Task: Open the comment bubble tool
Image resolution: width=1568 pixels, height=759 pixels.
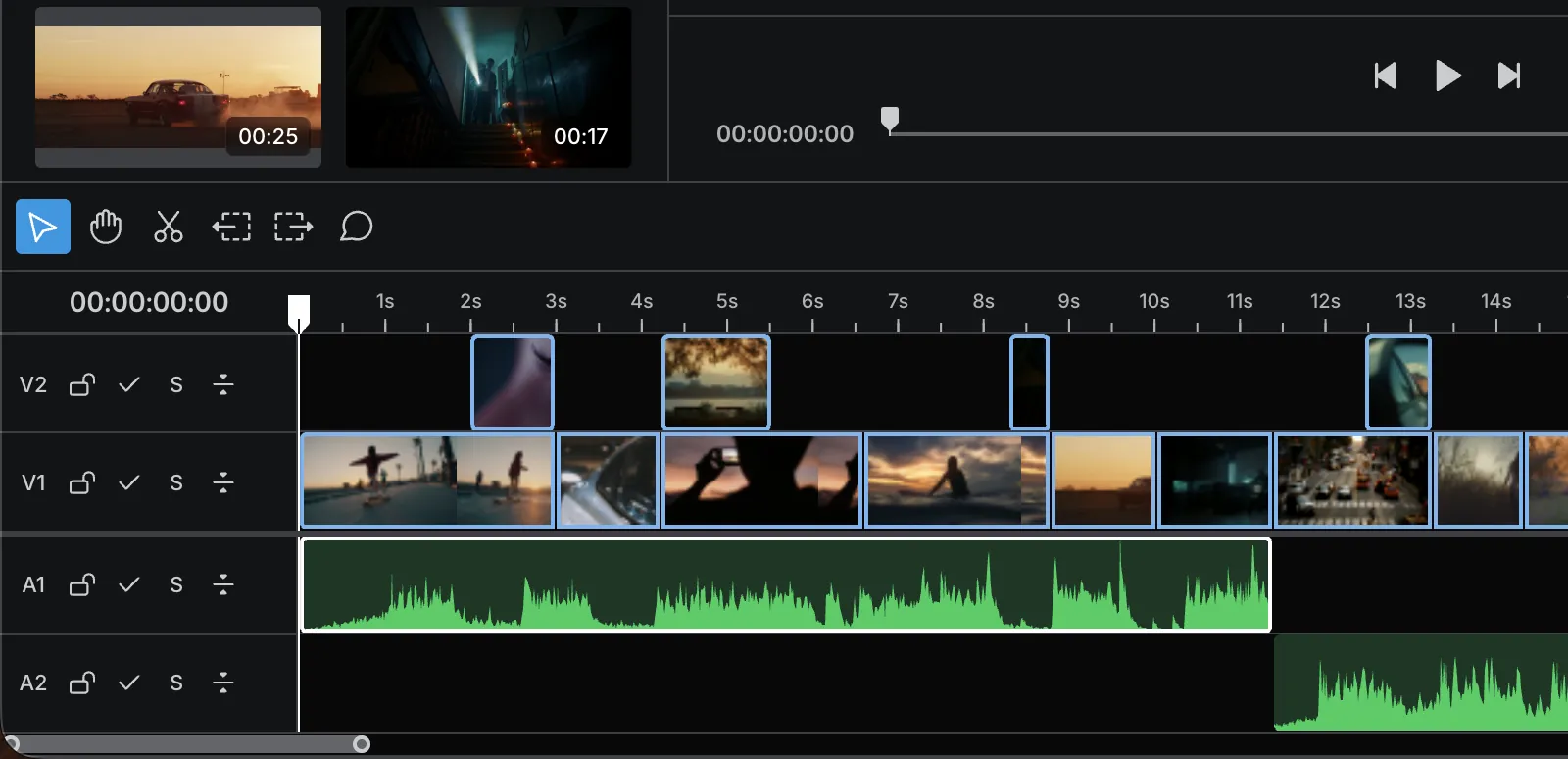Action: (x=357, y=227)
